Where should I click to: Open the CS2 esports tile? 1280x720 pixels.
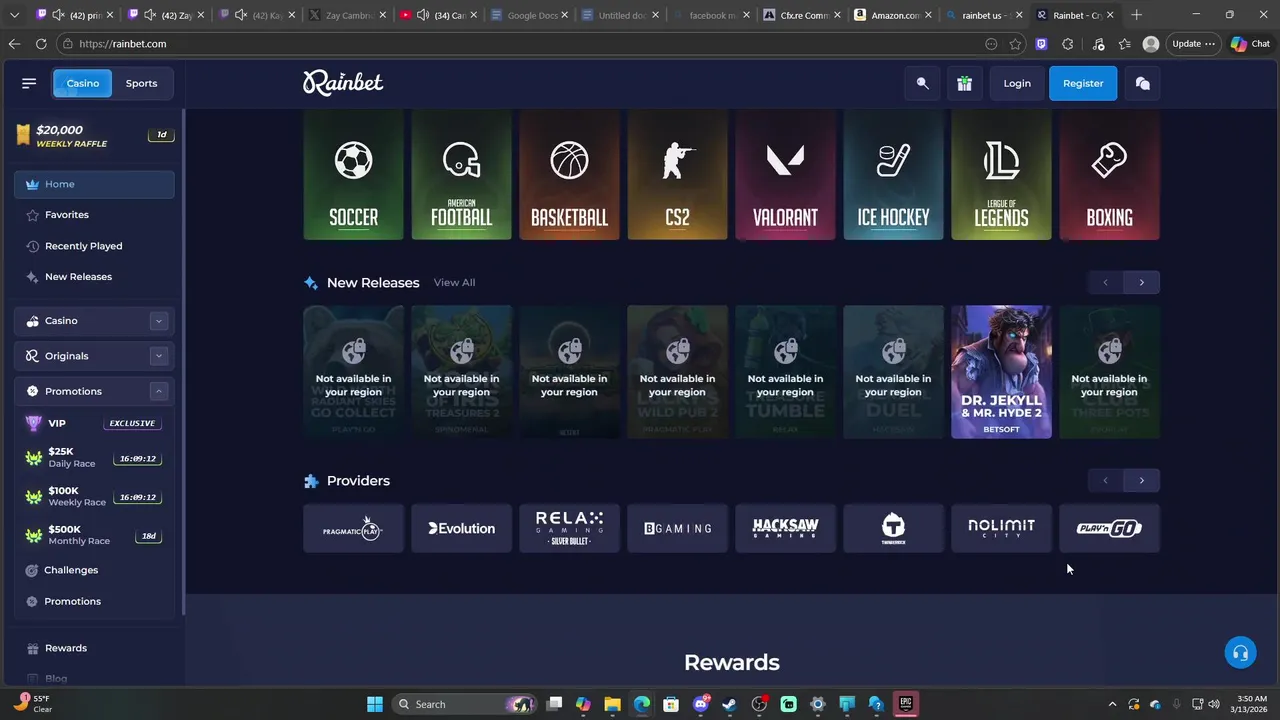point(677,175)
